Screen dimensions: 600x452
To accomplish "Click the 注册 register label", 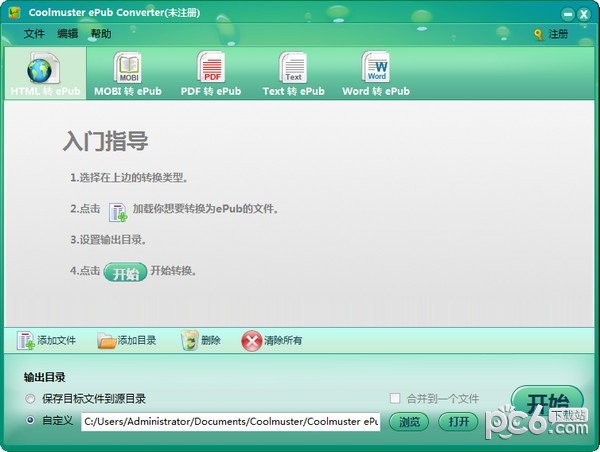I will coord(558,34).
